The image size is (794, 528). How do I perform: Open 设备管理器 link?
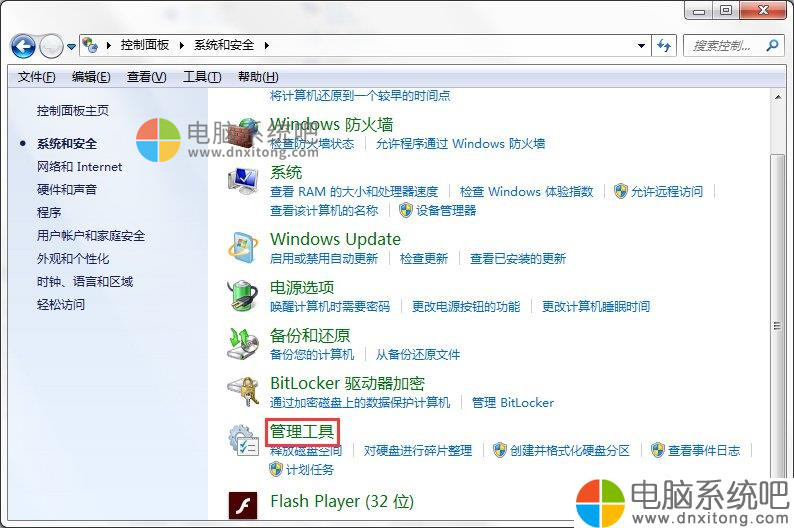446,211
